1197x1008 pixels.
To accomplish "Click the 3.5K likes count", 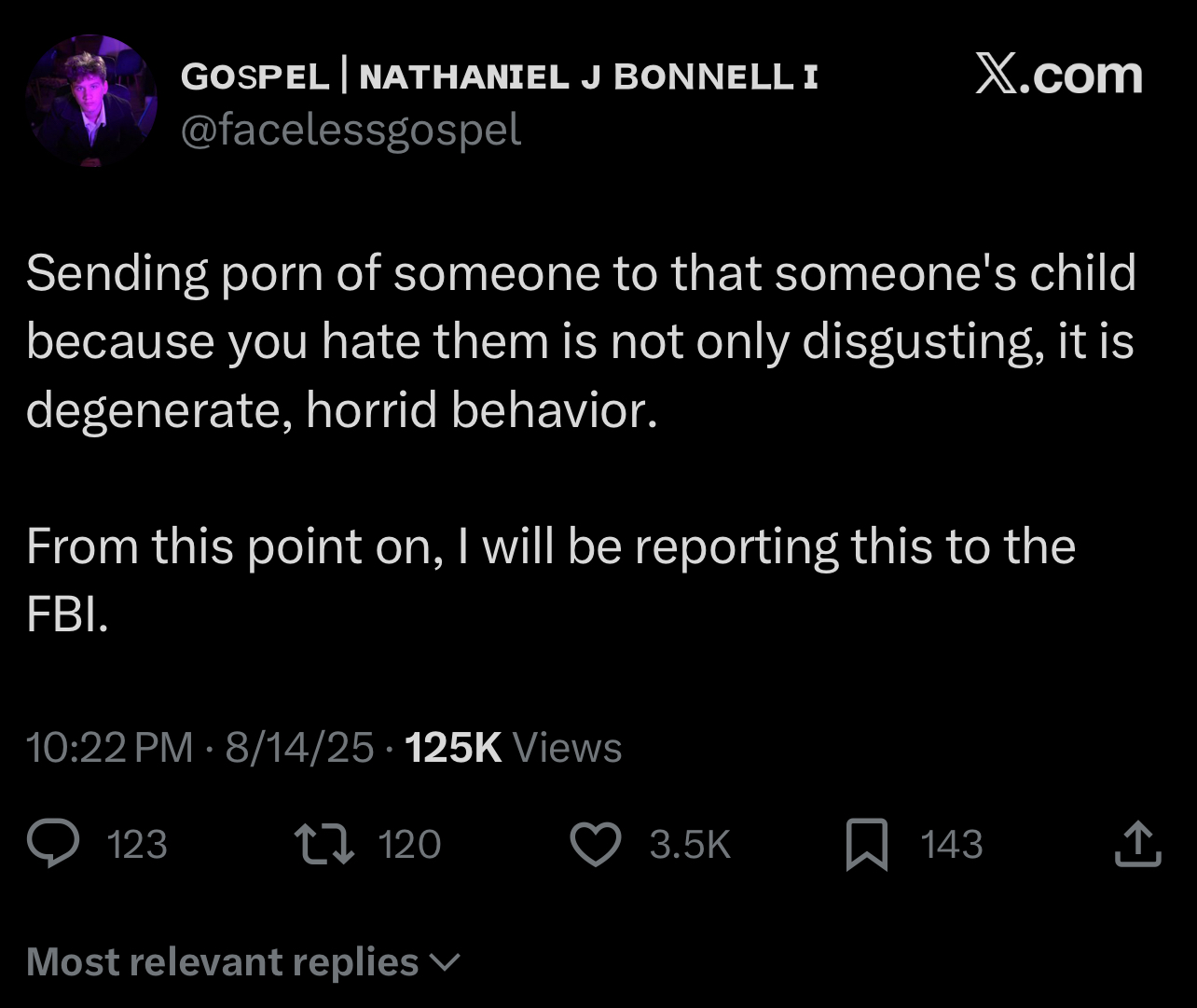I will coord(690,845).
